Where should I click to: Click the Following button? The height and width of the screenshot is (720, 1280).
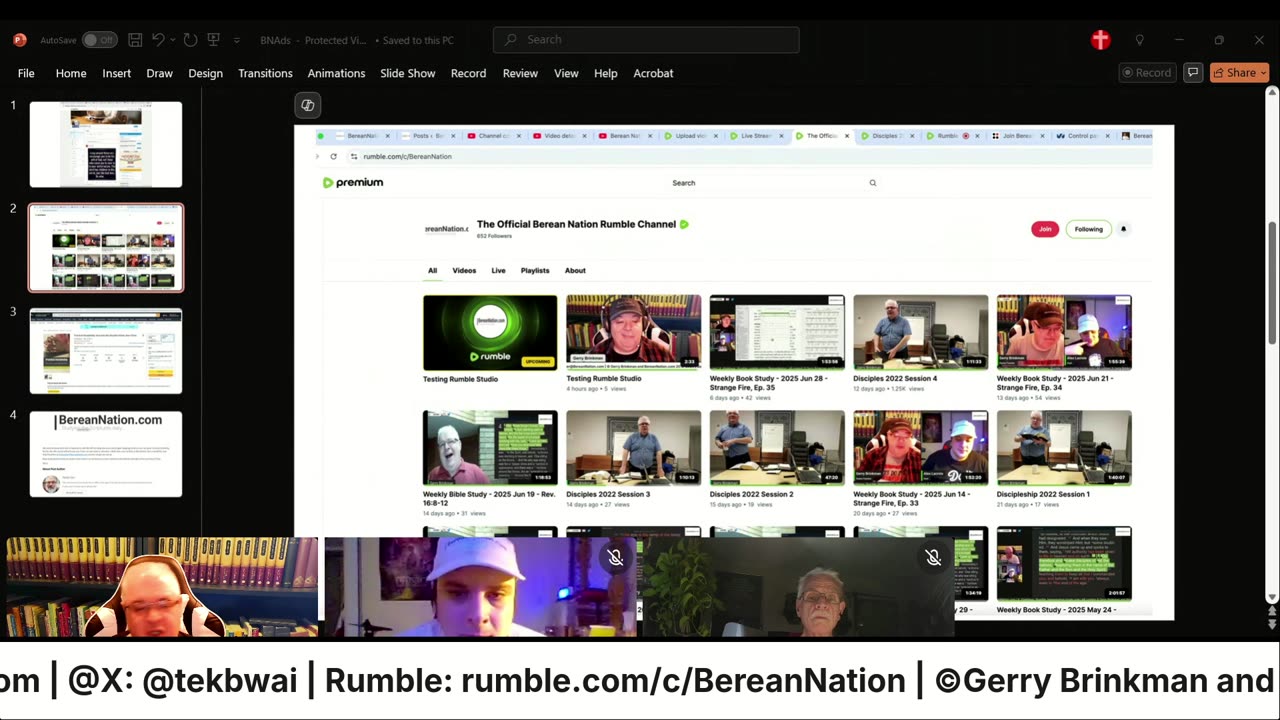[1088, 229]
